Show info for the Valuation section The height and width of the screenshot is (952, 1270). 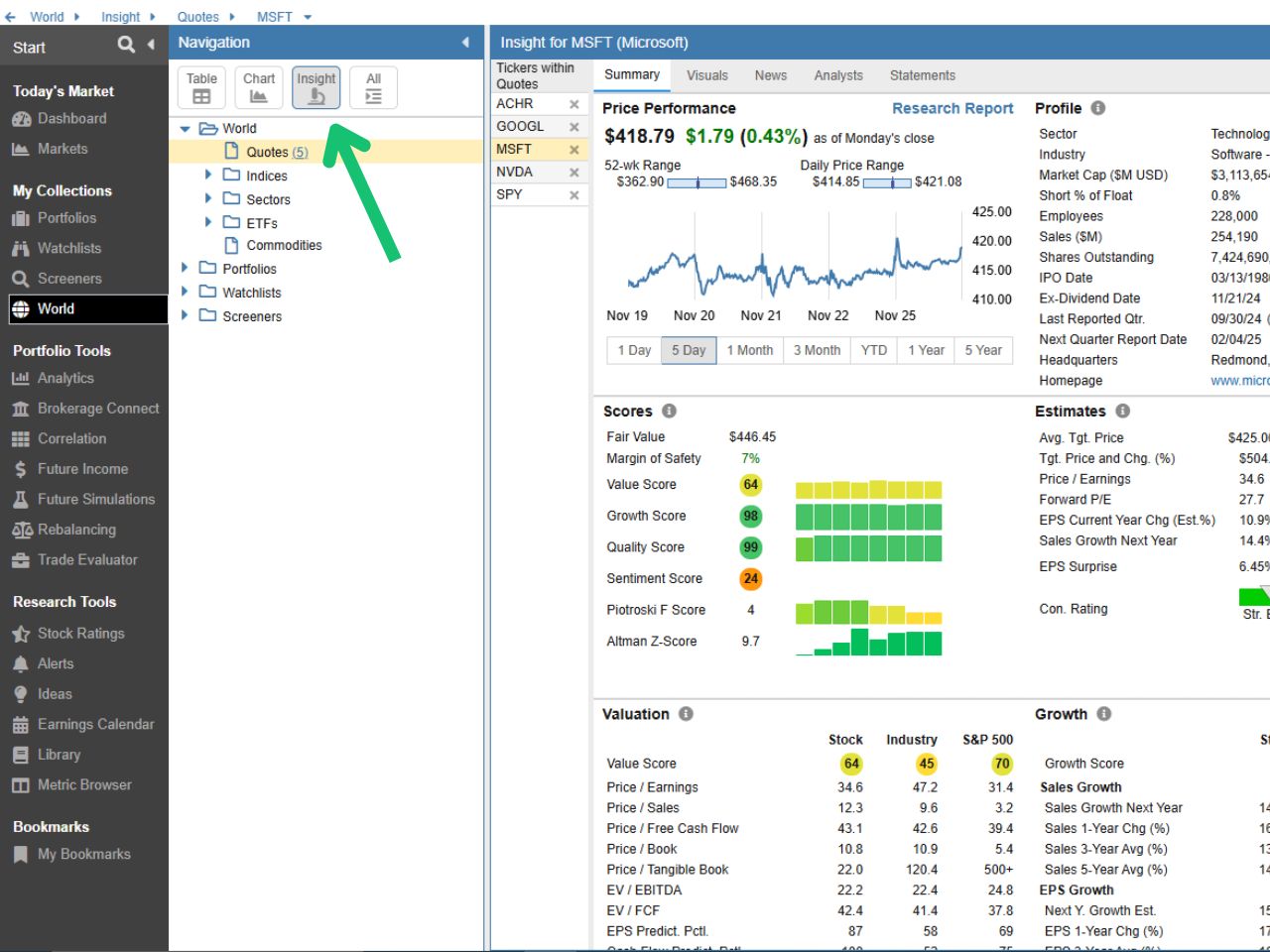pos(686,714)
